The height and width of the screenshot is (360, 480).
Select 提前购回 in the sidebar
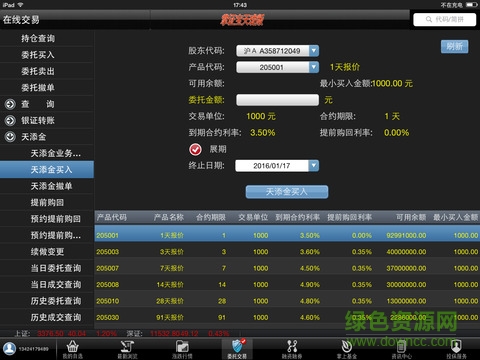pyautogui.click(x=47, y=202)
